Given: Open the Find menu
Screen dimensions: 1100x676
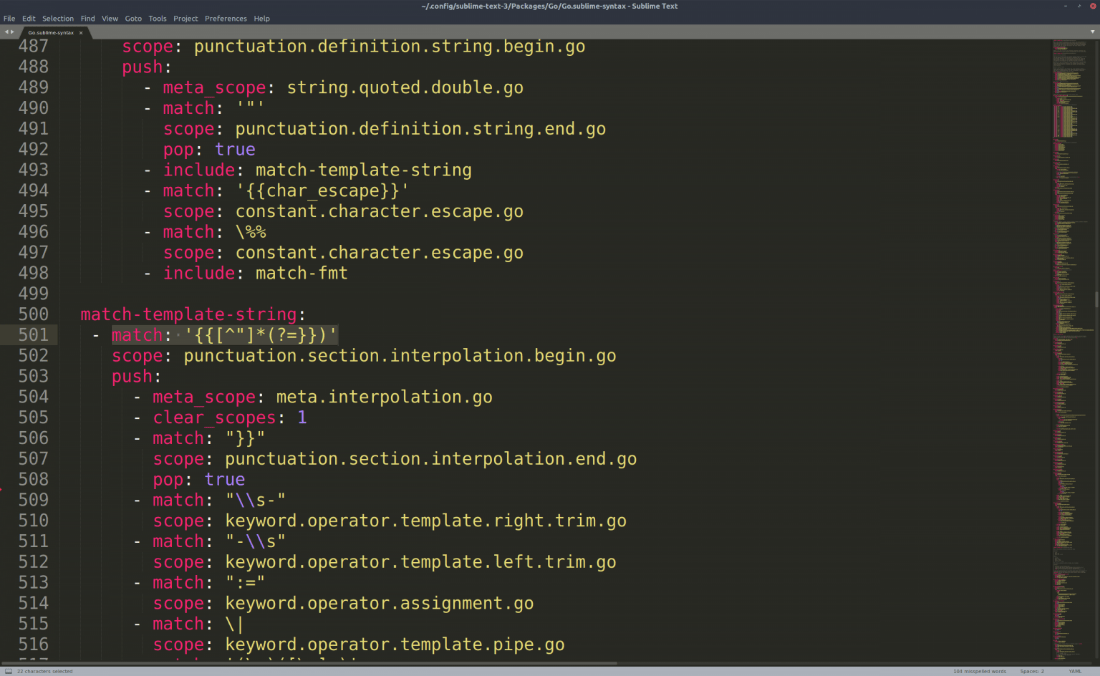Looking at the screenshot, I should pyautogui.click(x=88, y=18).
